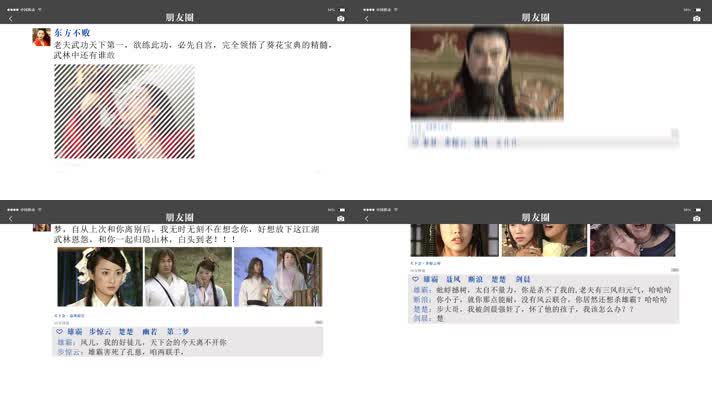Select comment 风儿，我的好徒儿，天下会的今天离不开你
Screen dimensions: 712x400
pyautogui.click(x=153, y=342)
